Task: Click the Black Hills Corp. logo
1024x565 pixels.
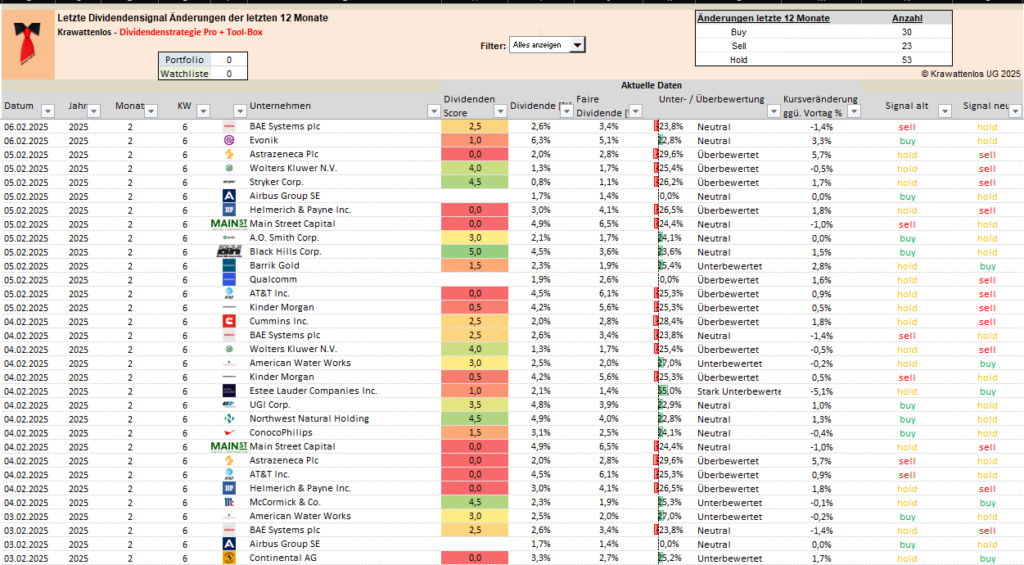Action: tap(229, 251)
